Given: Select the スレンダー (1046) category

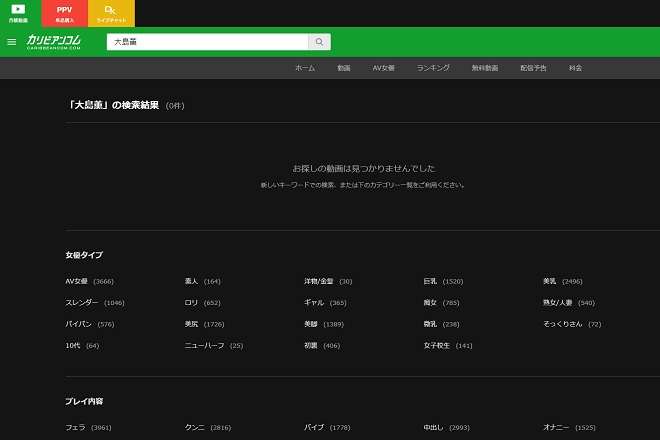Looking at the screenshot, I should 95,303.
